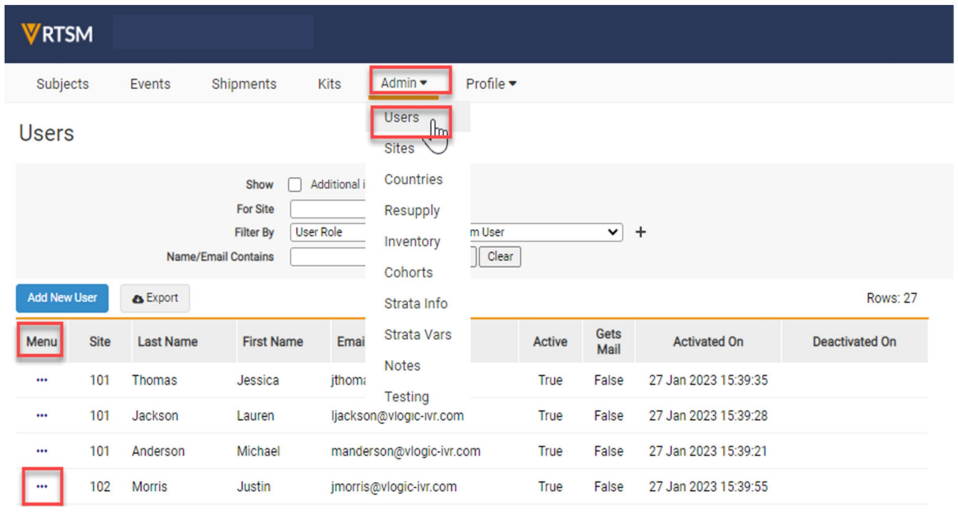958x512 pixels.
Task: Click the RTSM logo
Action: (57, 34)
